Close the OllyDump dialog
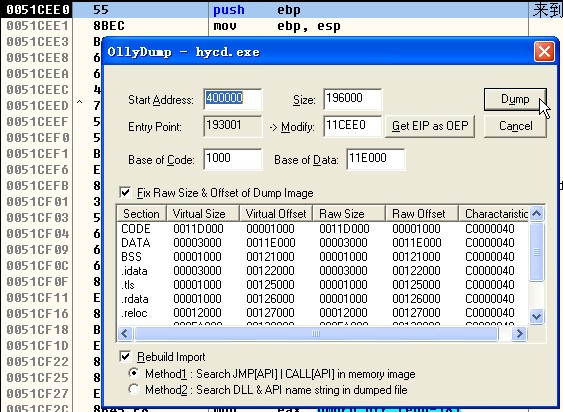This screenshot has height=412, width=563. (x=544, y=52)
